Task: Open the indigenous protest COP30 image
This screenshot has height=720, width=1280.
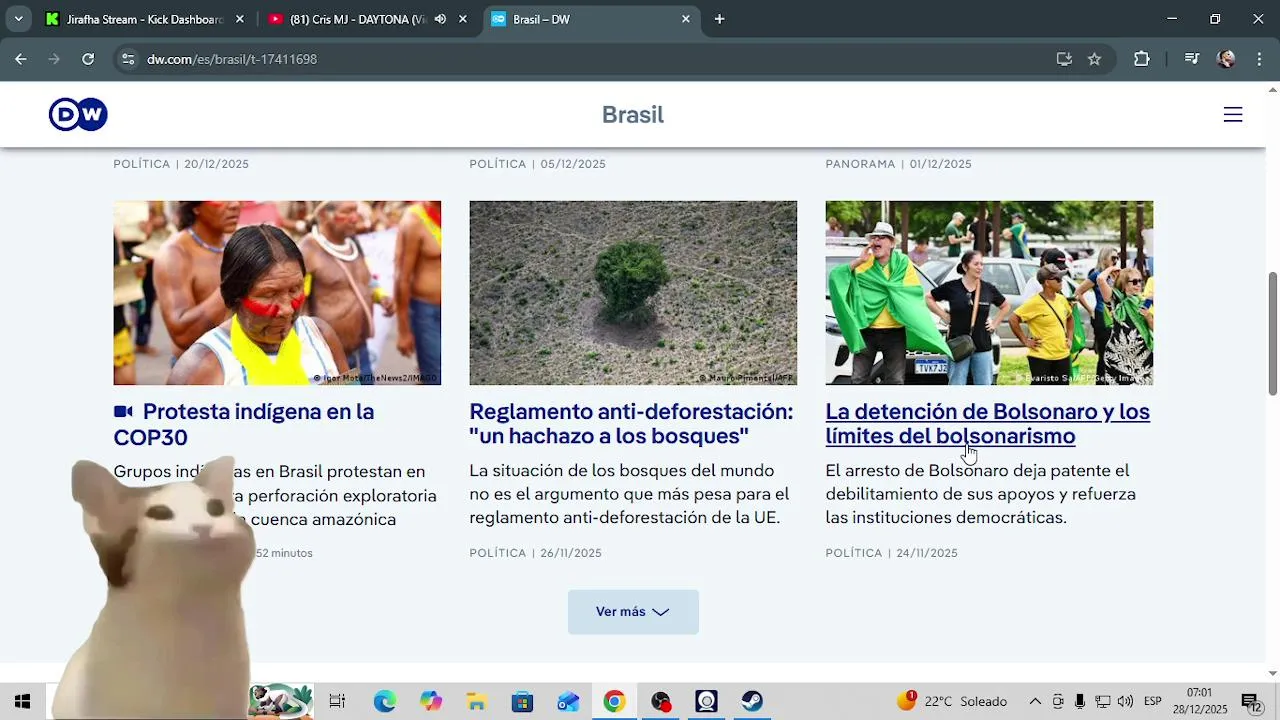Action: 277,293
